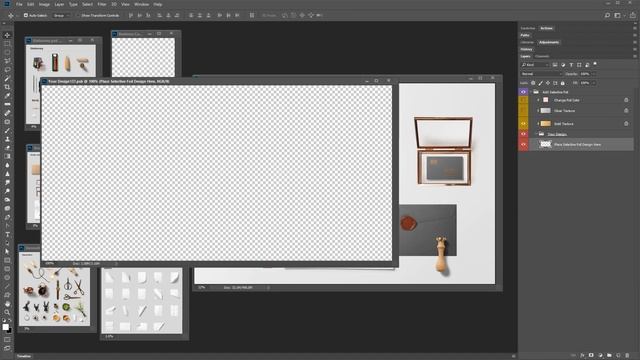The width and height of the screenshot is (640, 360).
Task: Filter layers by shape layers icon
Action: tap(579, 64)
